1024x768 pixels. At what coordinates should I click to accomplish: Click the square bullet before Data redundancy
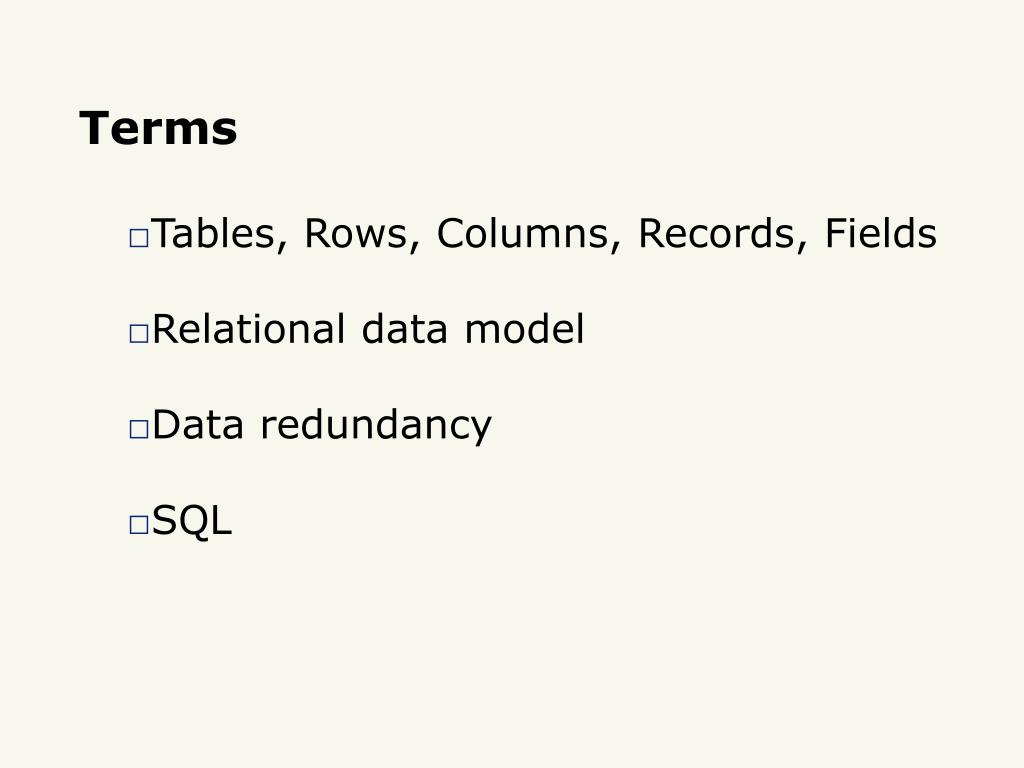tap(139, 429)
